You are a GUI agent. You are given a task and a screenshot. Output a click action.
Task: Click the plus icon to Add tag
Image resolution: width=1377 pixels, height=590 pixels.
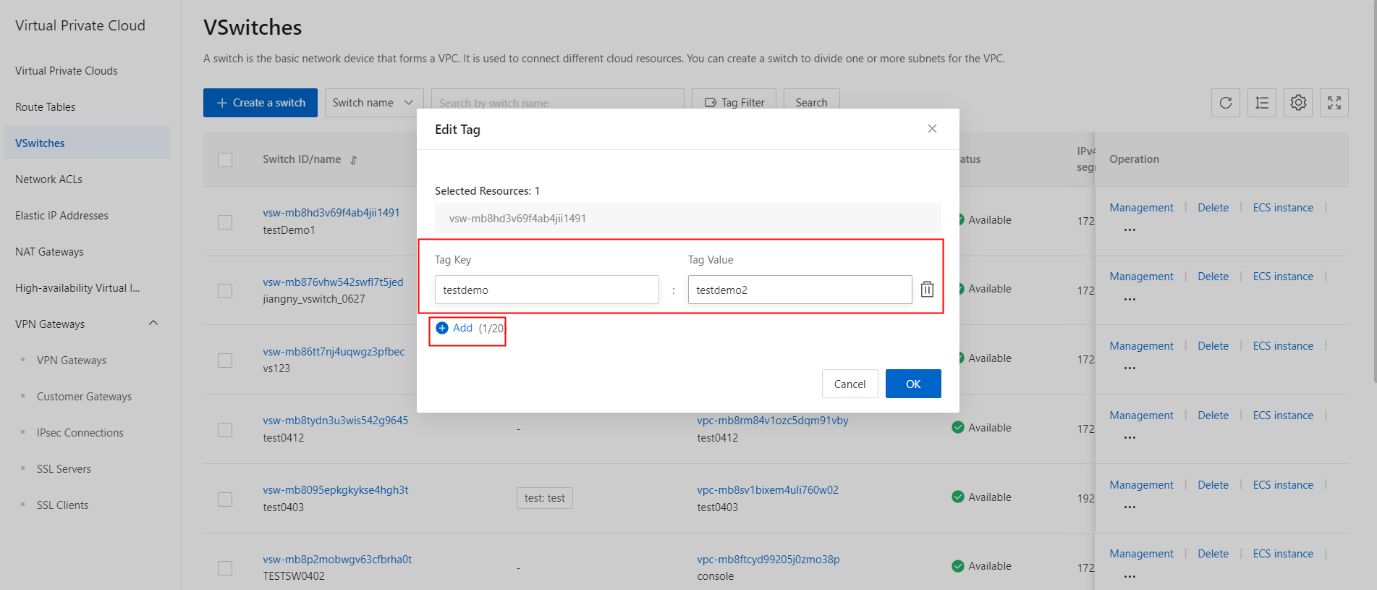(442, 328)
